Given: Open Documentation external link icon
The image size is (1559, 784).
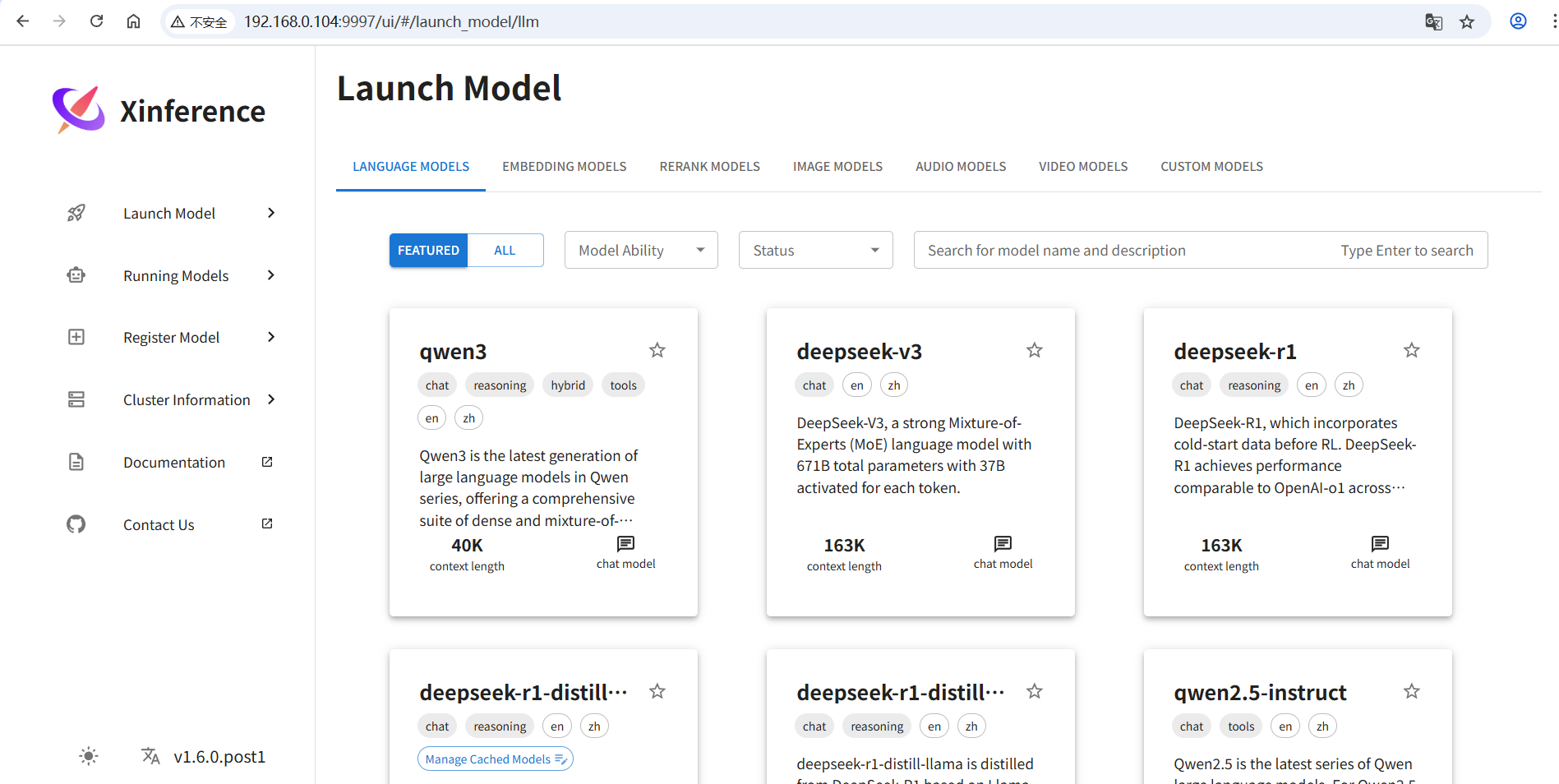Looking at the screenshot, I should pyautogui.click(x=267, y=462).
